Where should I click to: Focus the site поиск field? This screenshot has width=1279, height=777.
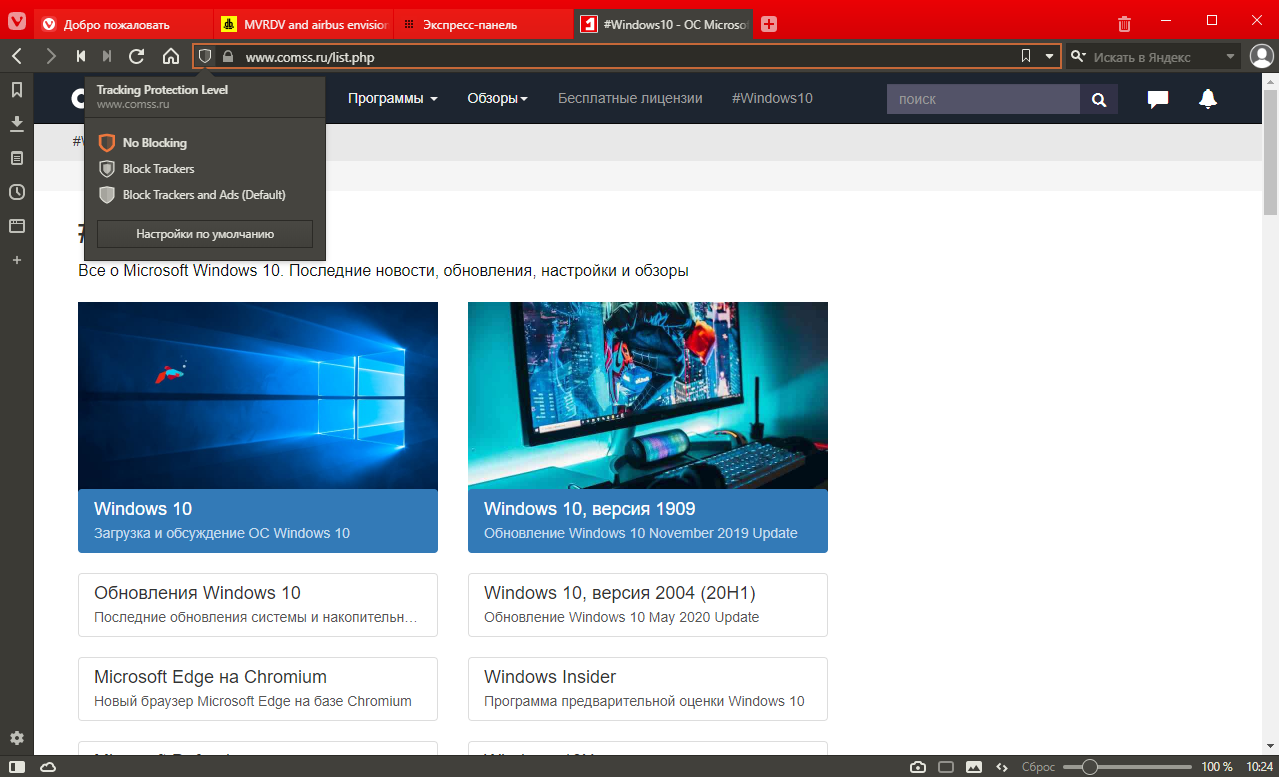983,99
